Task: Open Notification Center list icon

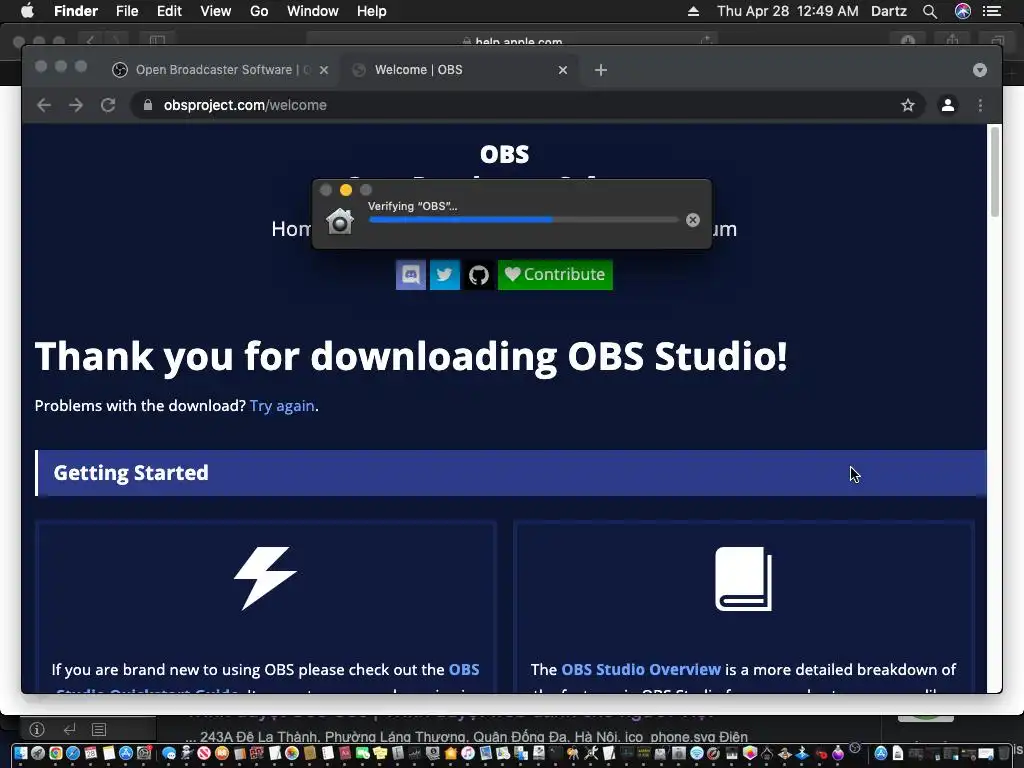Action: pyautogui.click(x=992, y=11)
